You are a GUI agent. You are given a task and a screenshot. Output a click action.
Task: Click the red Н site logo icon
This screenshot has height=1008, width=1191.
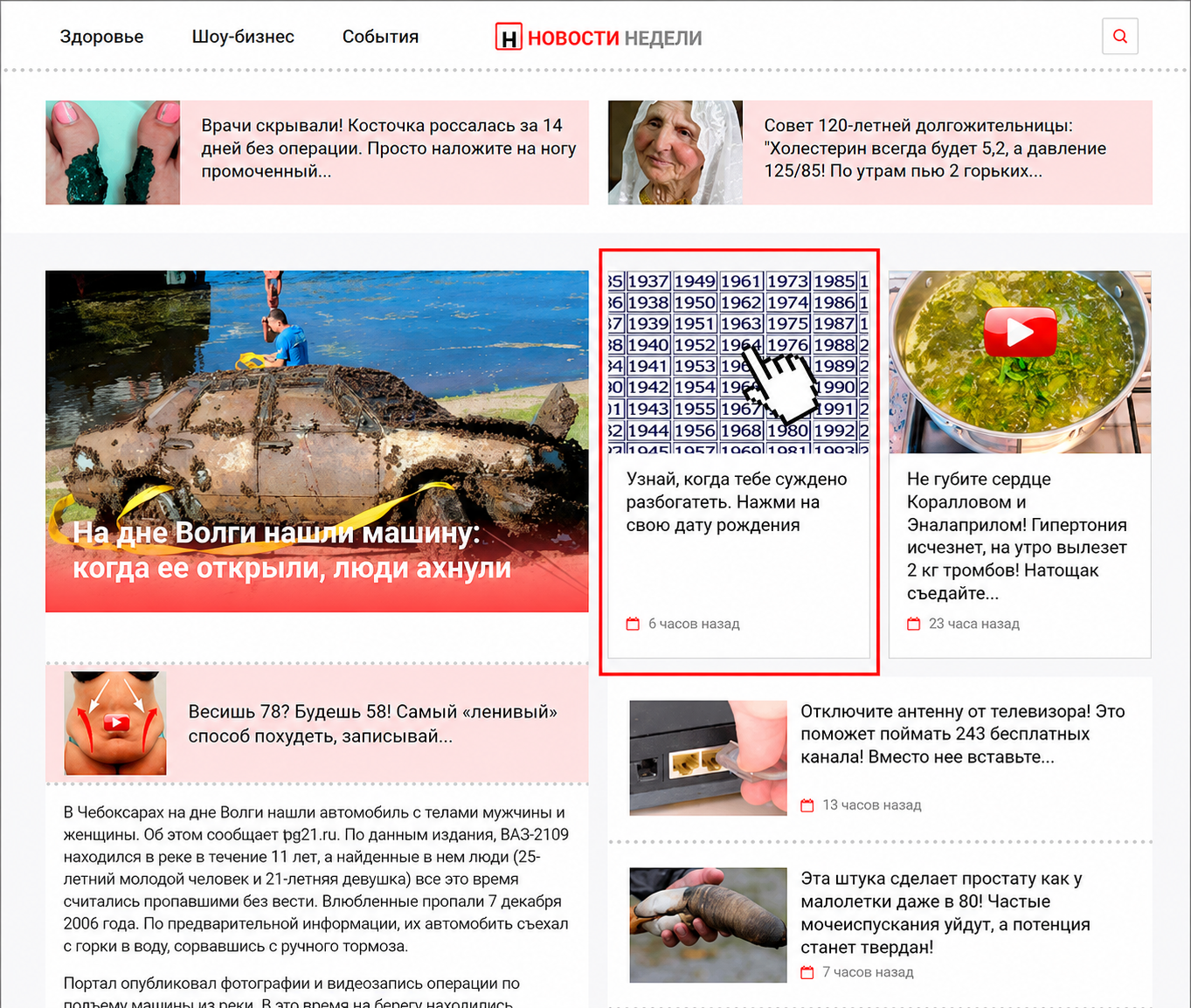(509, 37)
